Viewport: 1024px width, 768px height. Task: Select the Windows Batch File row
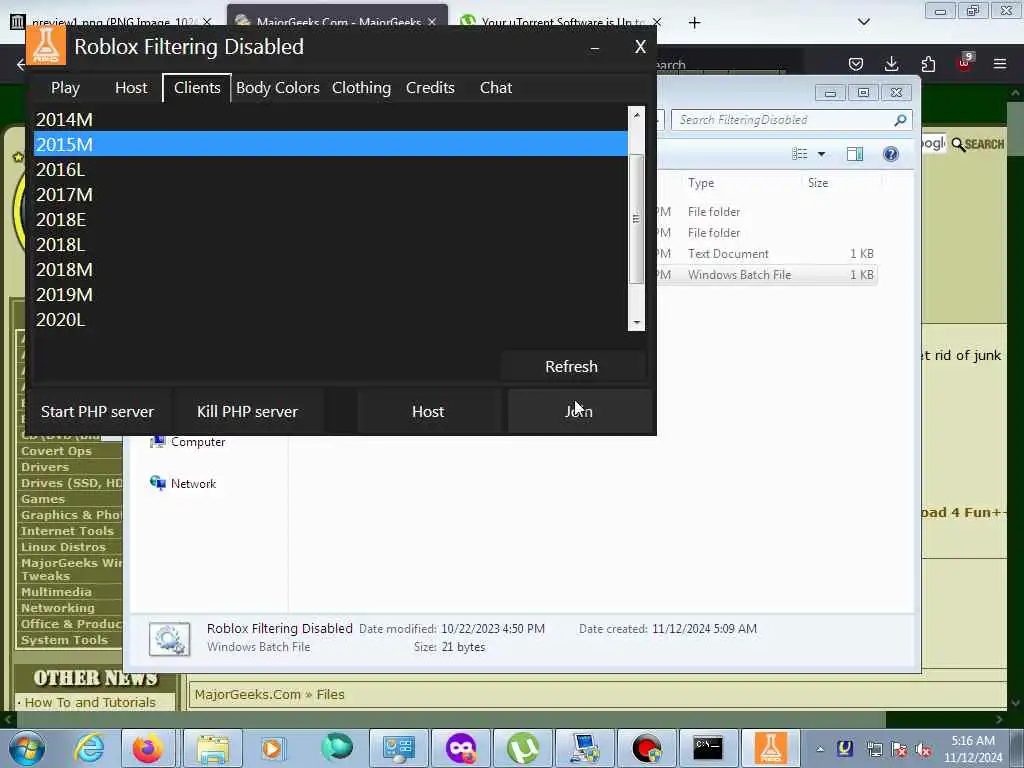click(765, 275)
